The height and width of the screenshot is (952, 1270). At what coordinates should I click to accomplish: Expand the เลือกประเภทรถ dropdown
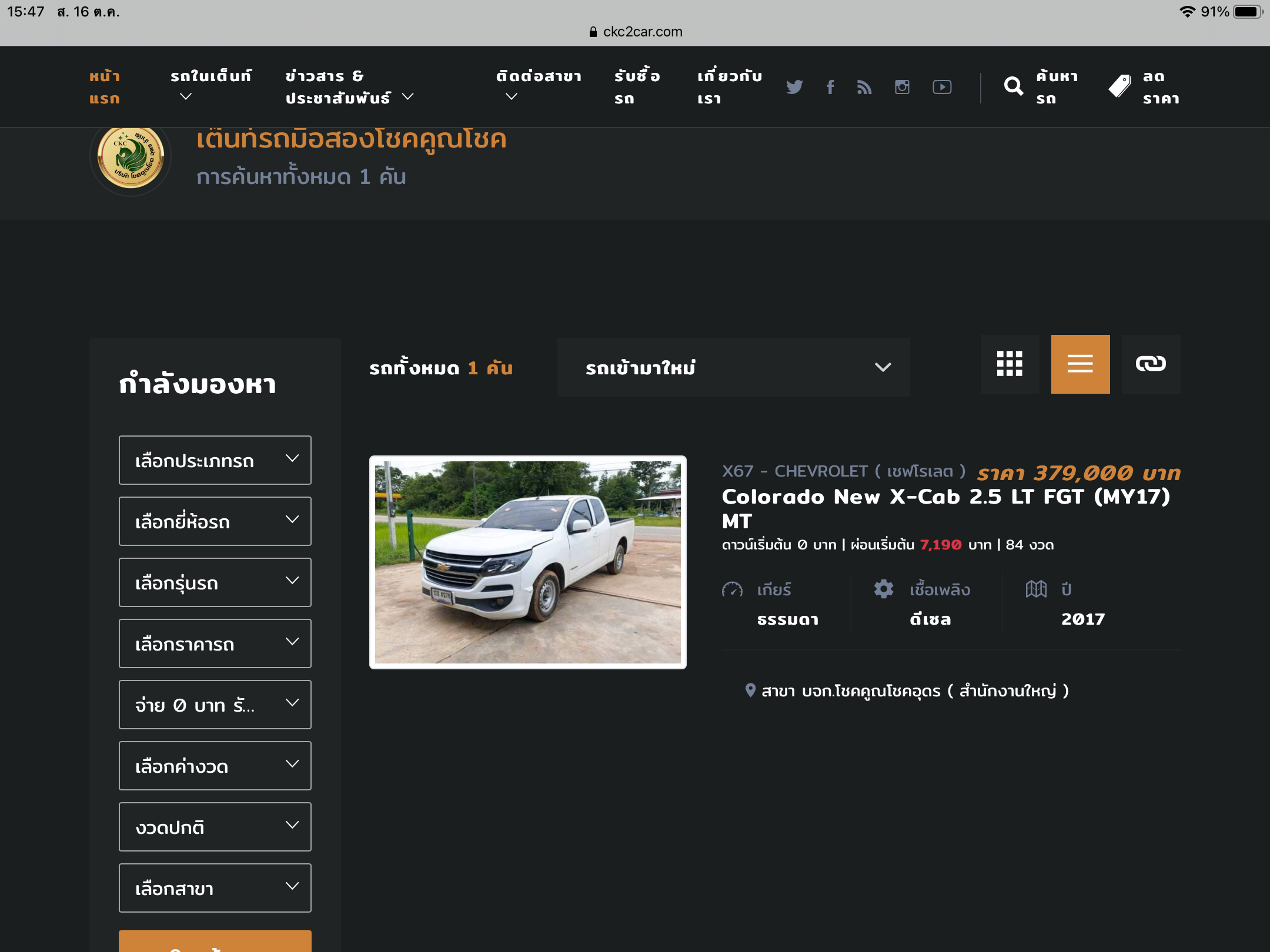click(x=215, y=460)
